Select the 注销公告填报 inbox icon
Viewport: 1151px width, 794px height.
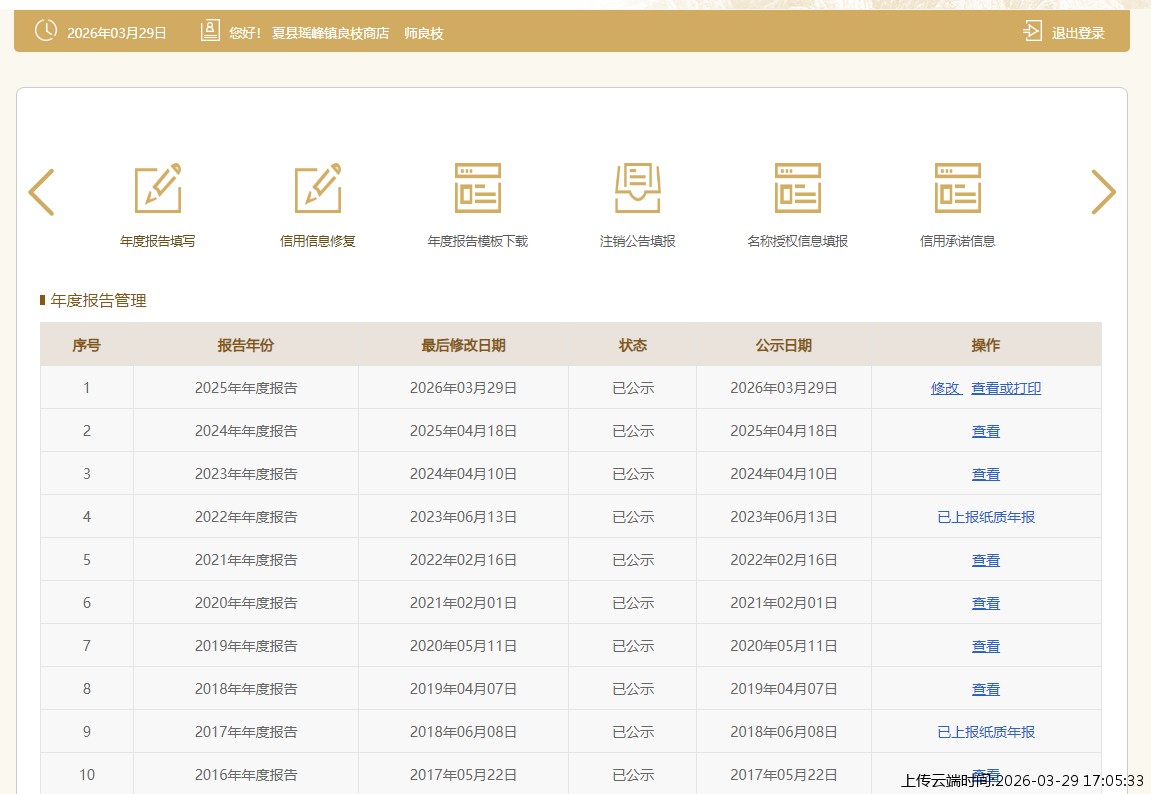pos(638,188)
